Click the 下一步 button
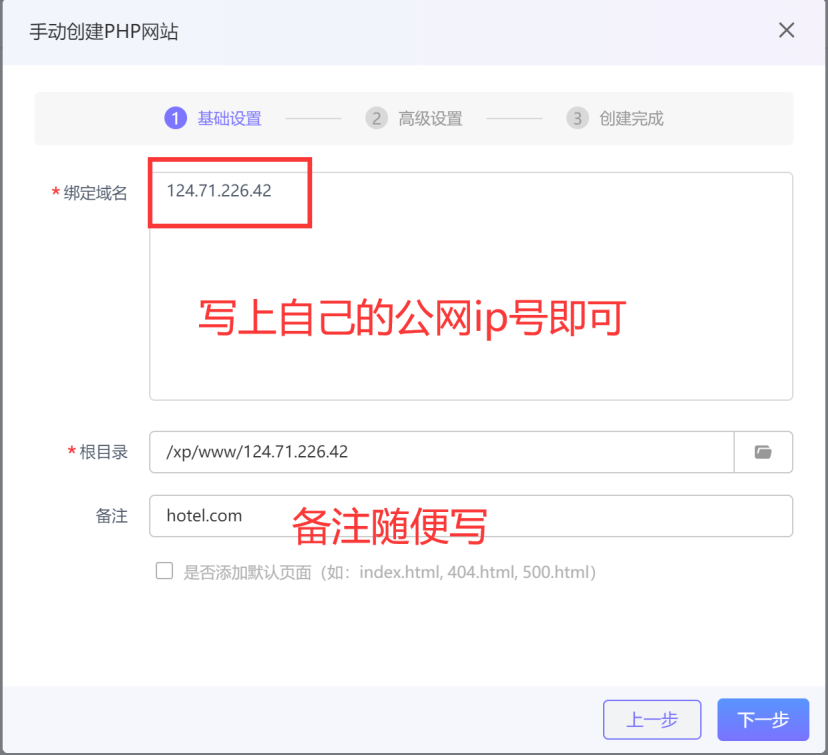Screen dimensions: 828x755 coord(763,720)
